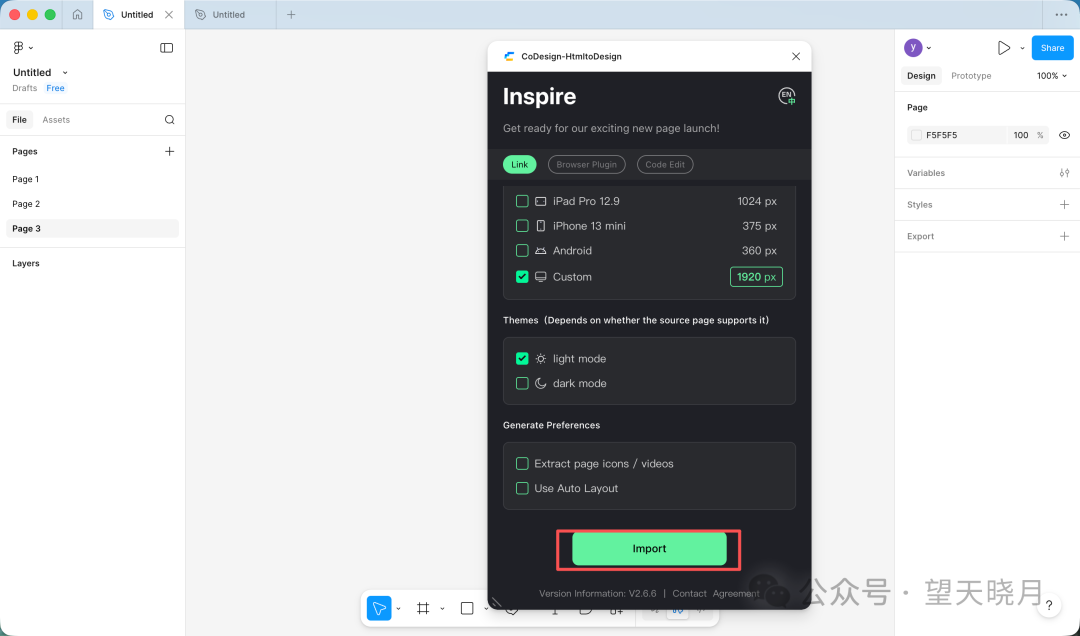Enable Use Auto Layout checkbox

click(x=522, y=489)
